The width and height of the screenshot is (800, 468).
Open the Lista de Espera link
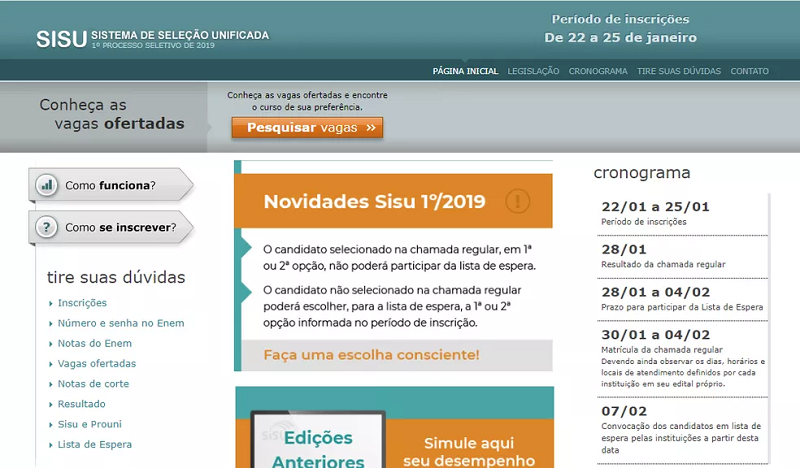[x=94, y=445]
